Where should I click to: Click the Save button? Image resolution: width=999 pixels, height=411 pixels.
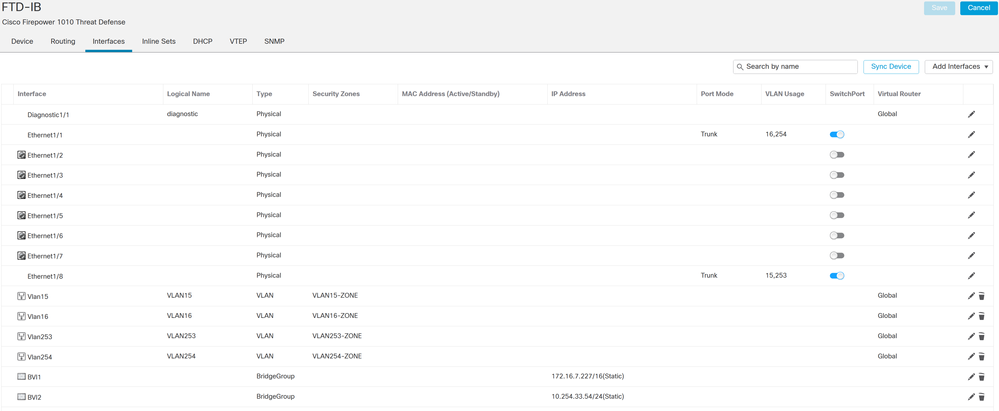pyautogui.click(x=940, y=8)
